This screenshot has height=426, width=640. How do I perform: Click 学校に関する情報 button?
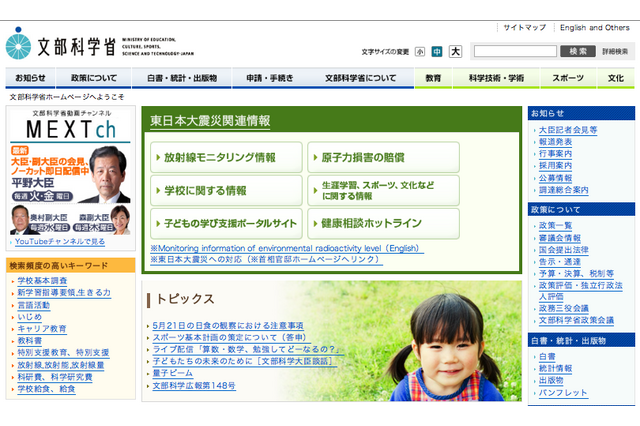226,190
